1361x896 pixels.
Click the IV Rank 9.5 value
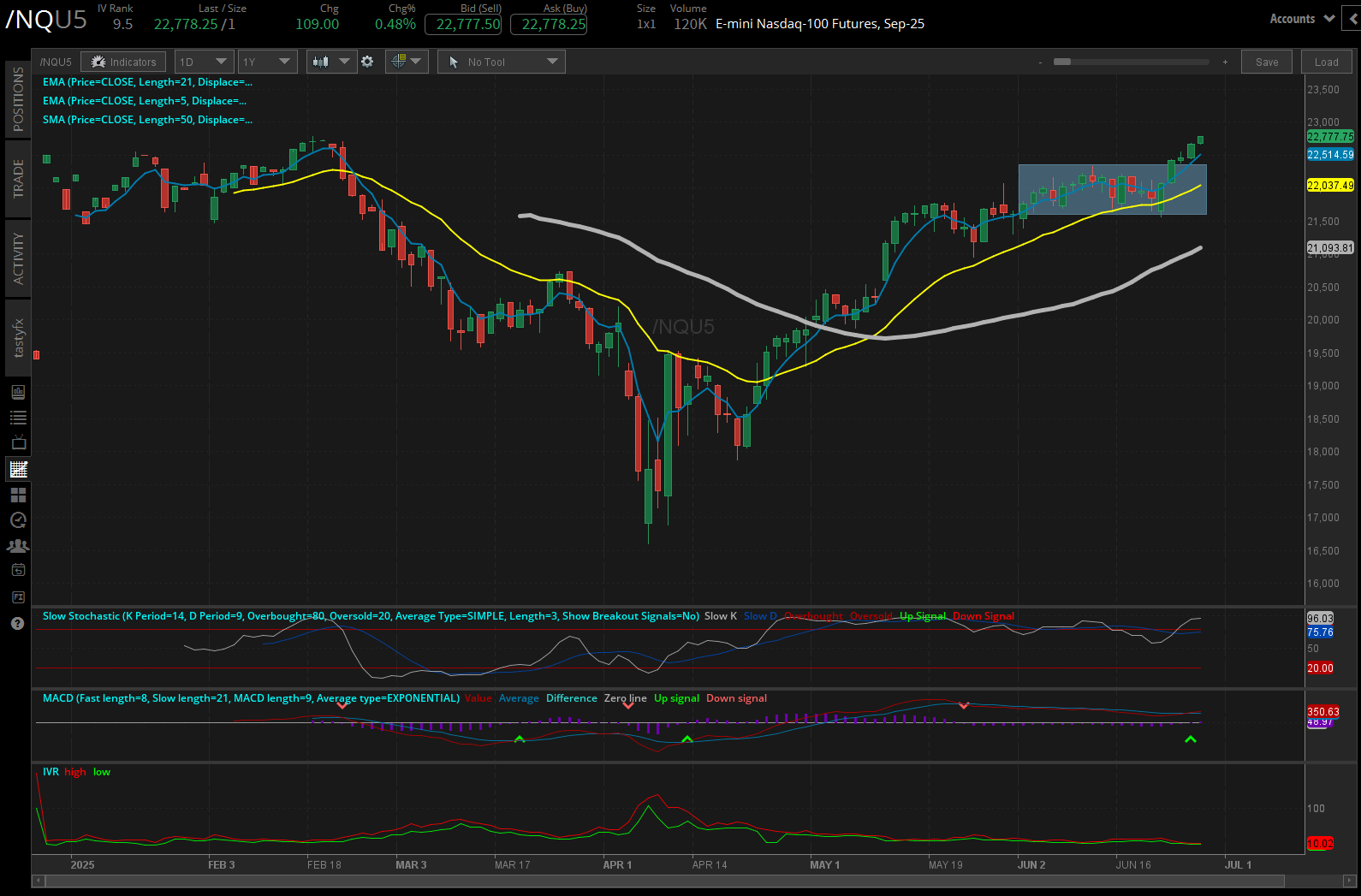pyautogui.click(x=122, y=24)
